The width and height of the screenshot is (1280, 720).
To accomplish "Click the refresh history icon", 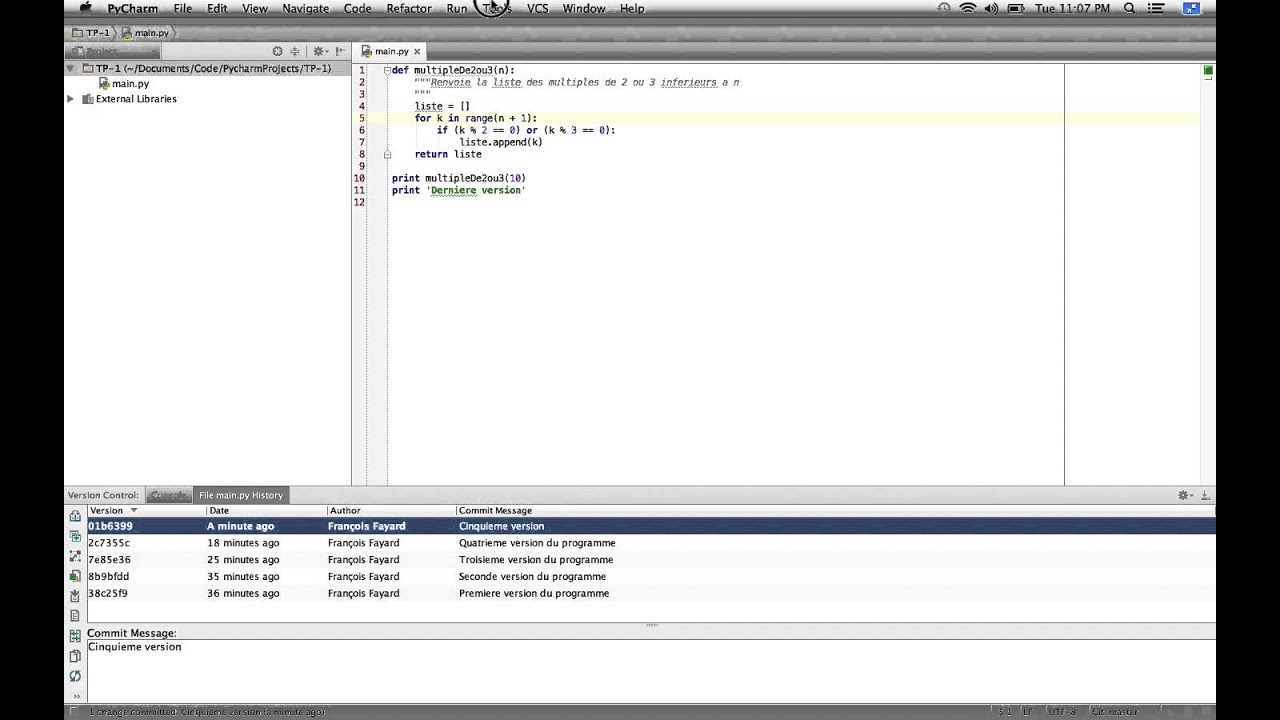I will (75, 676).
